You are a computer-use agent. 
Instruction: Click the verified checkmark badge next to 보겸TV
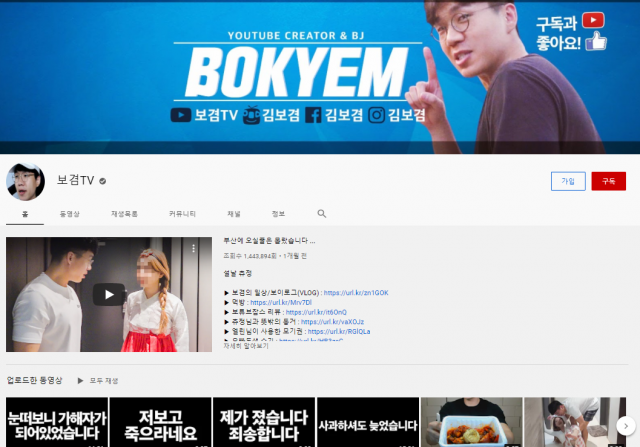[102, 181]
